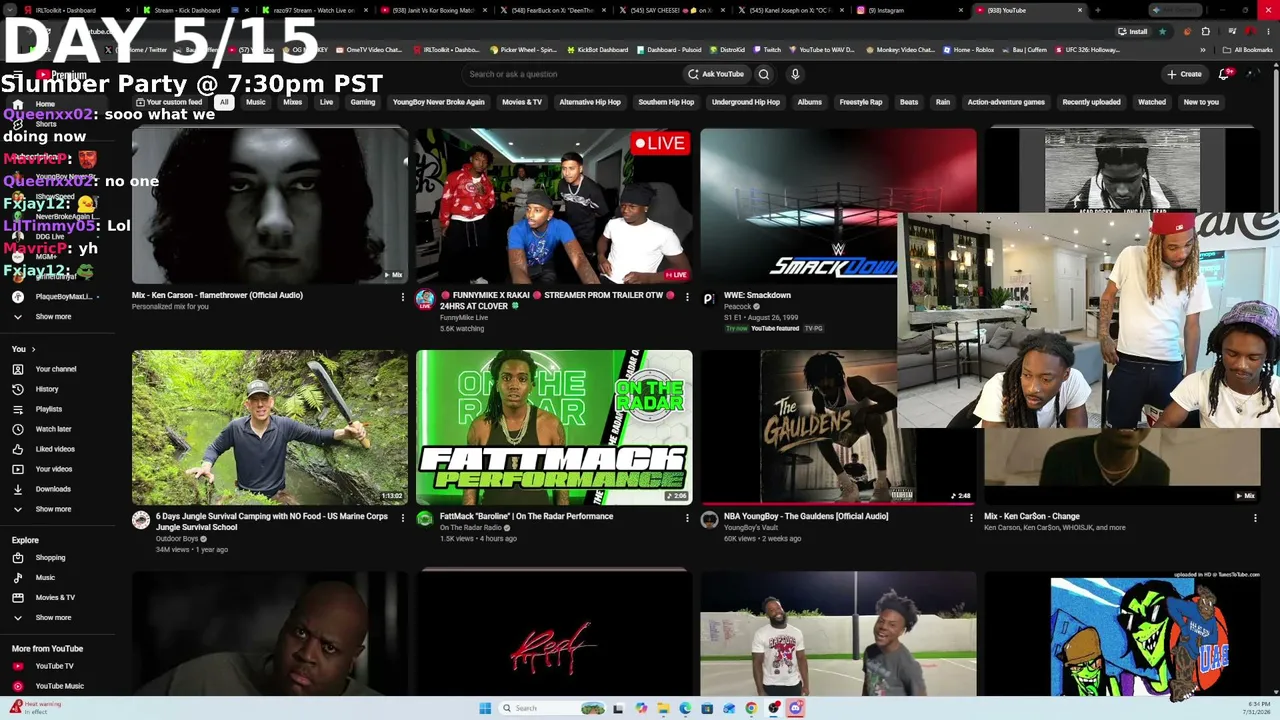Click the YouTube search field

coord(570,74)
